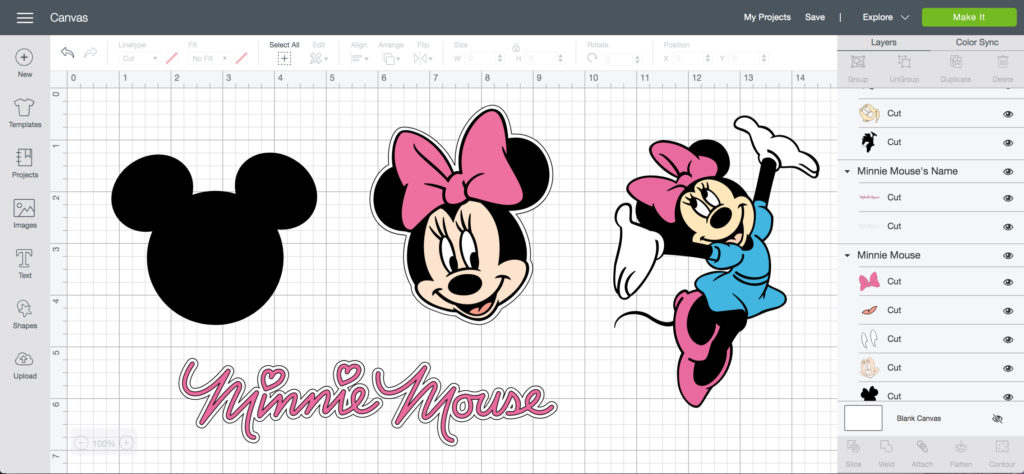Hide the white gloves outline Cut layer
The width and height of the screenshot is (1024, 474).
pos(1008,340)
